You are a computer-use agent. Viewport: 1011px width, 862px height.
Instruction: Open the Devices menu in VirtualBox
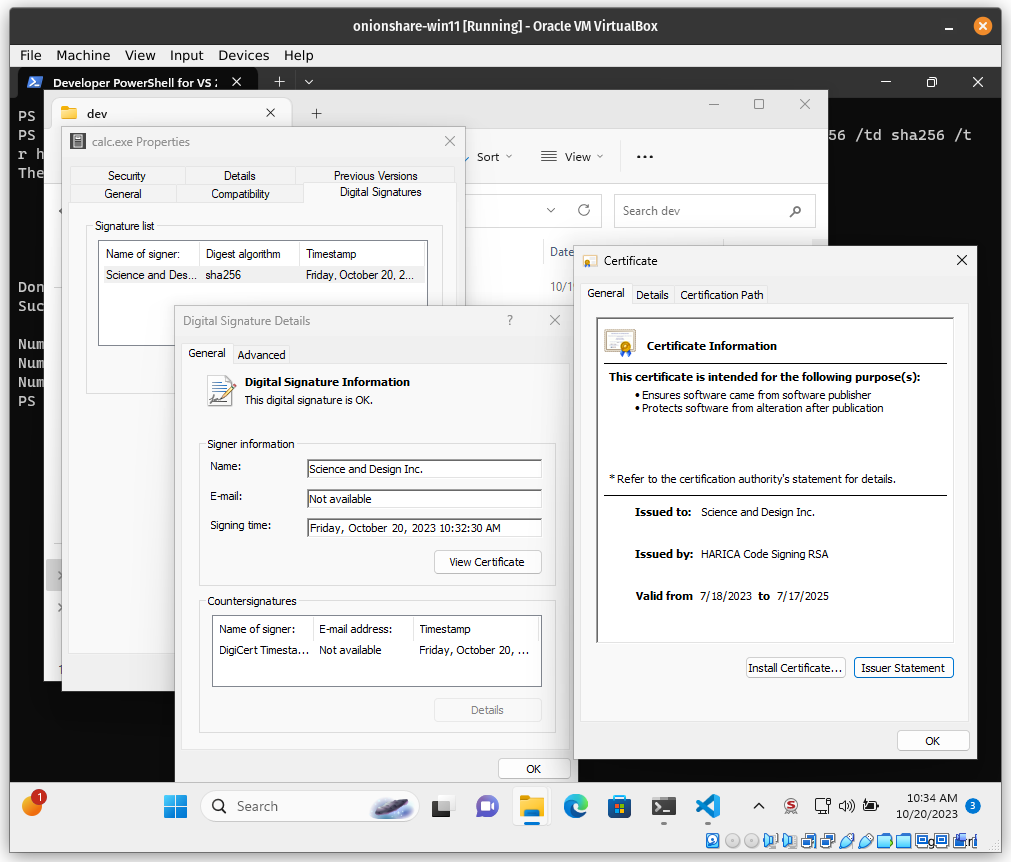coord(243,55)
